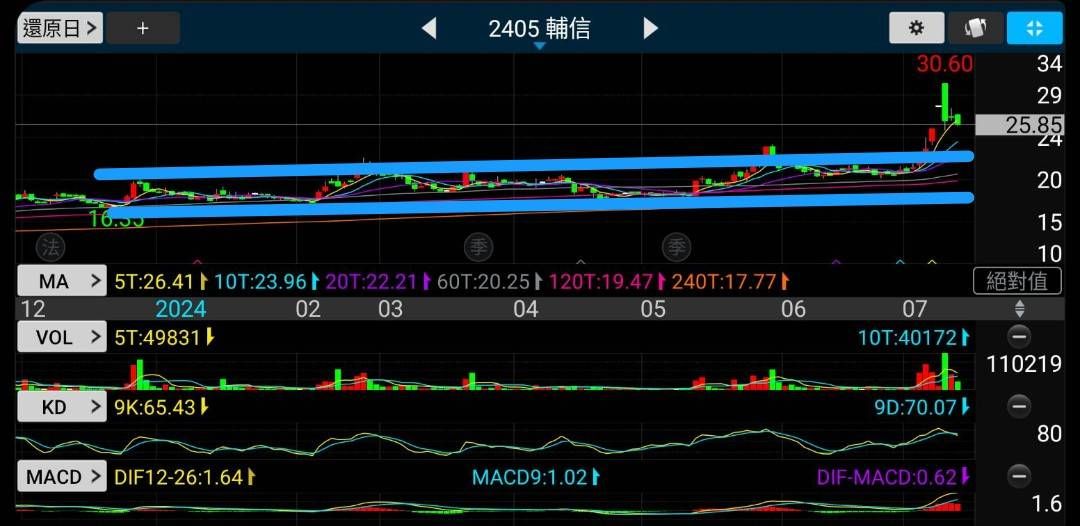This screenshot has width=1080, height=526.
Task: Open the MACD indicator selector
Action: [x=61, y=477]
